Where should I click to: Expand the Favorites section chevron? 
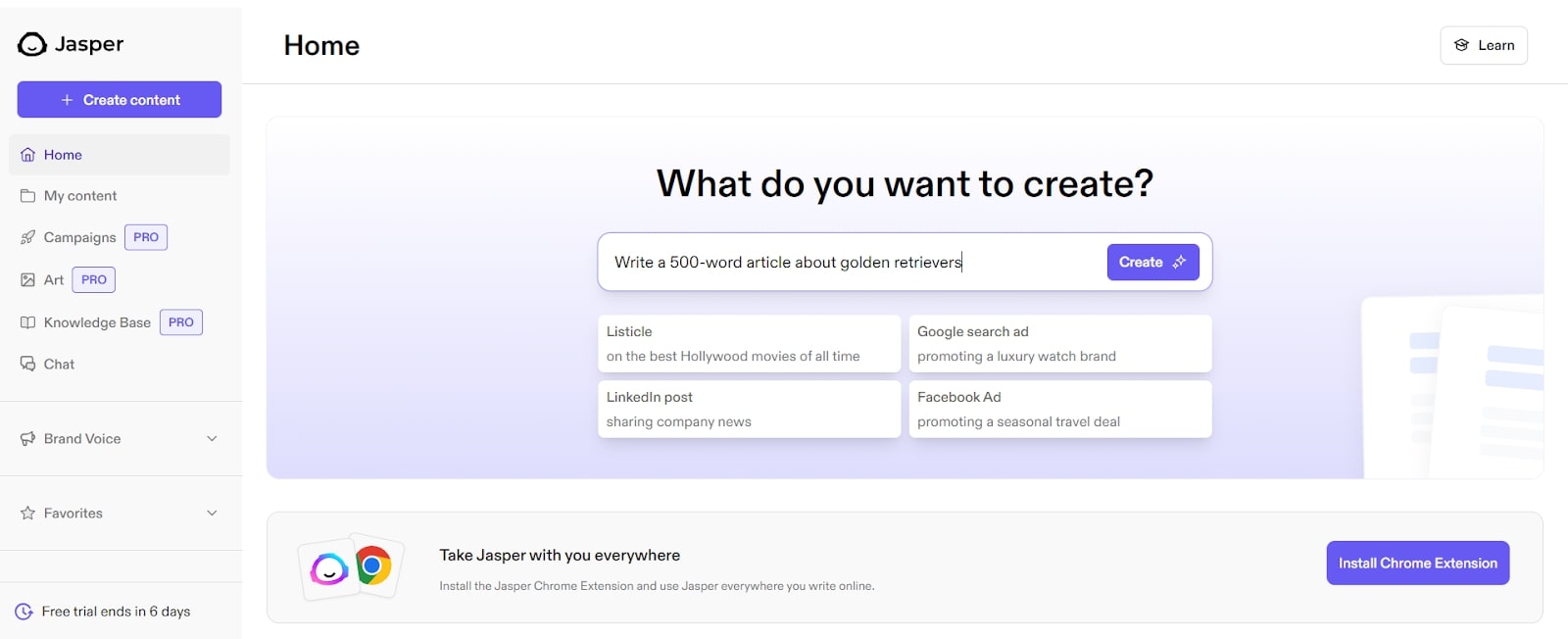pyautogui.click(x=212, y=514)
